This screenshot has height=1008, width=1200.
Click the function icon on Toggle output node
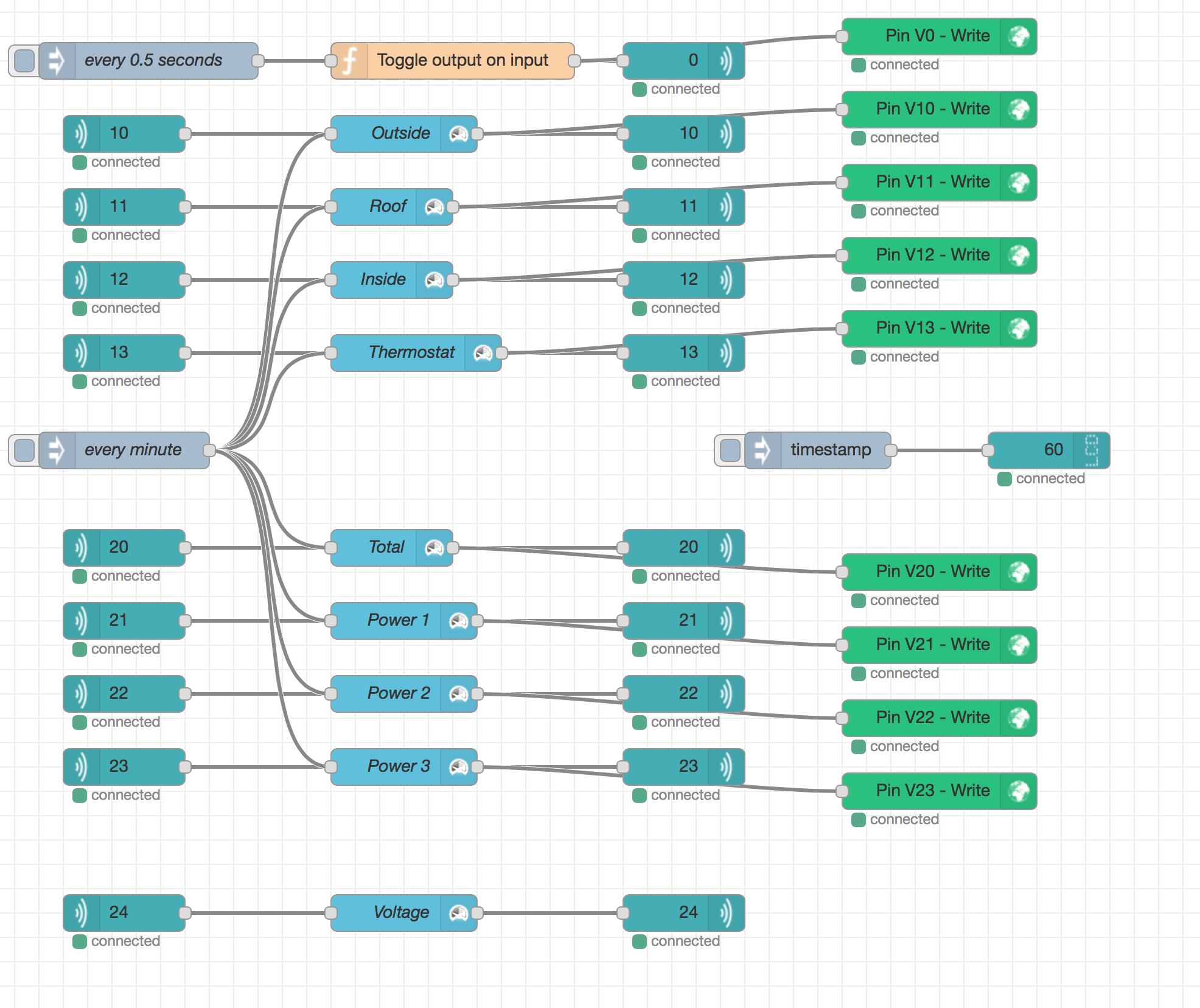349,61
